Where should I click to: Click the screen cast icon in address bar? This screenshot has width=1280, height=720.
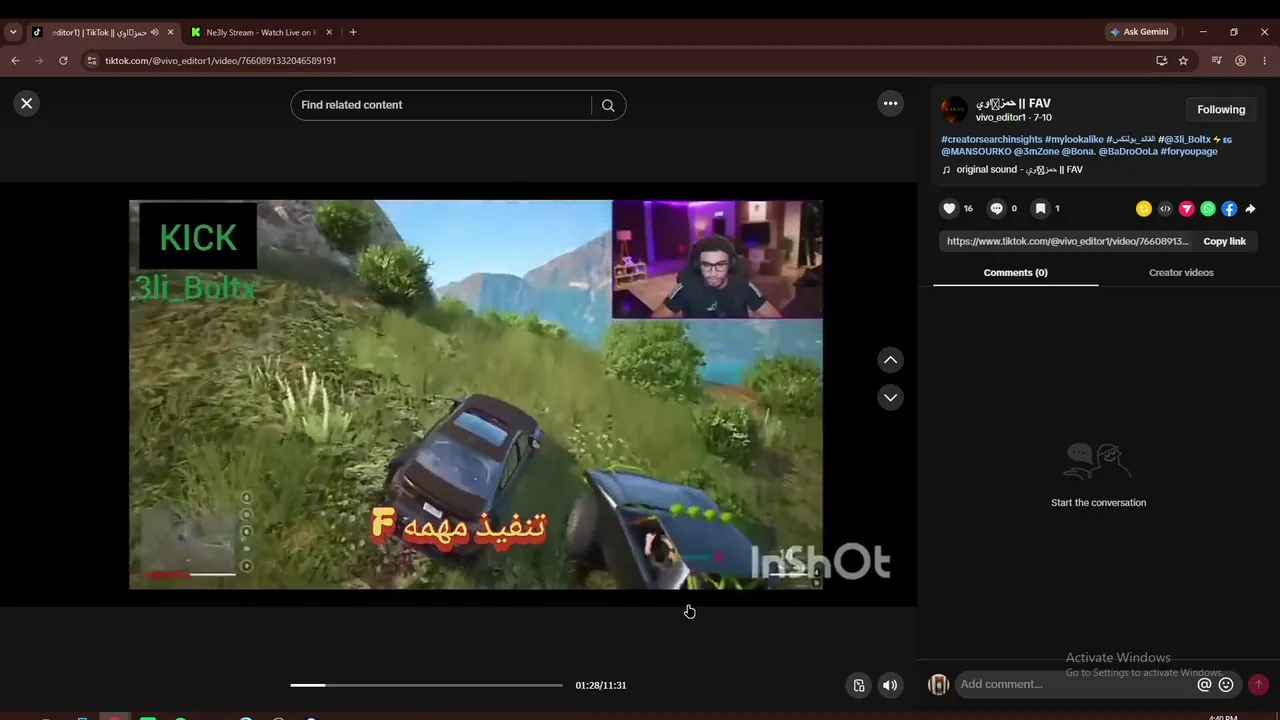click(1161, 61)
